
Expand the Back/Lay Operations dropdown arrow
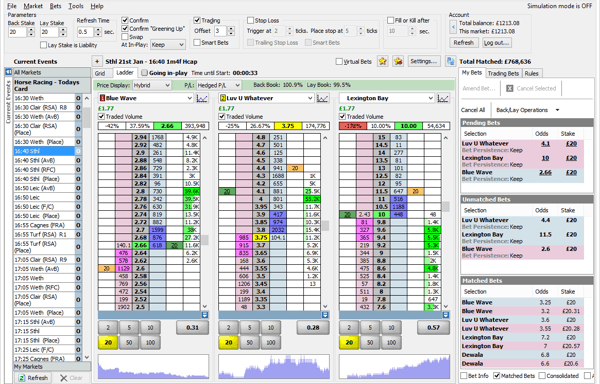pyautogui.click(x=557, y=110)
